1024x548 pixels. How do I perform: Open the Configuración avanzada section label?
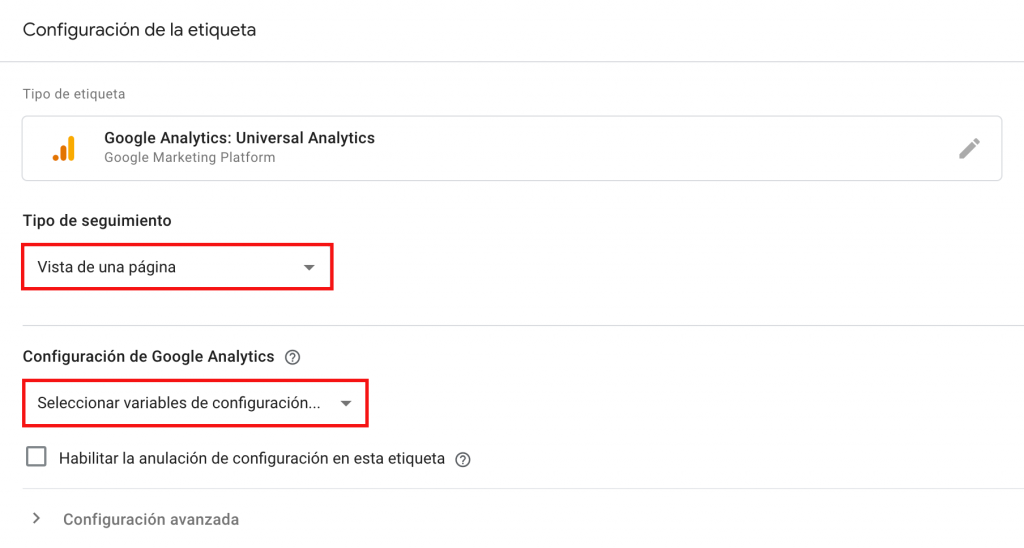(x=151, y=520)
